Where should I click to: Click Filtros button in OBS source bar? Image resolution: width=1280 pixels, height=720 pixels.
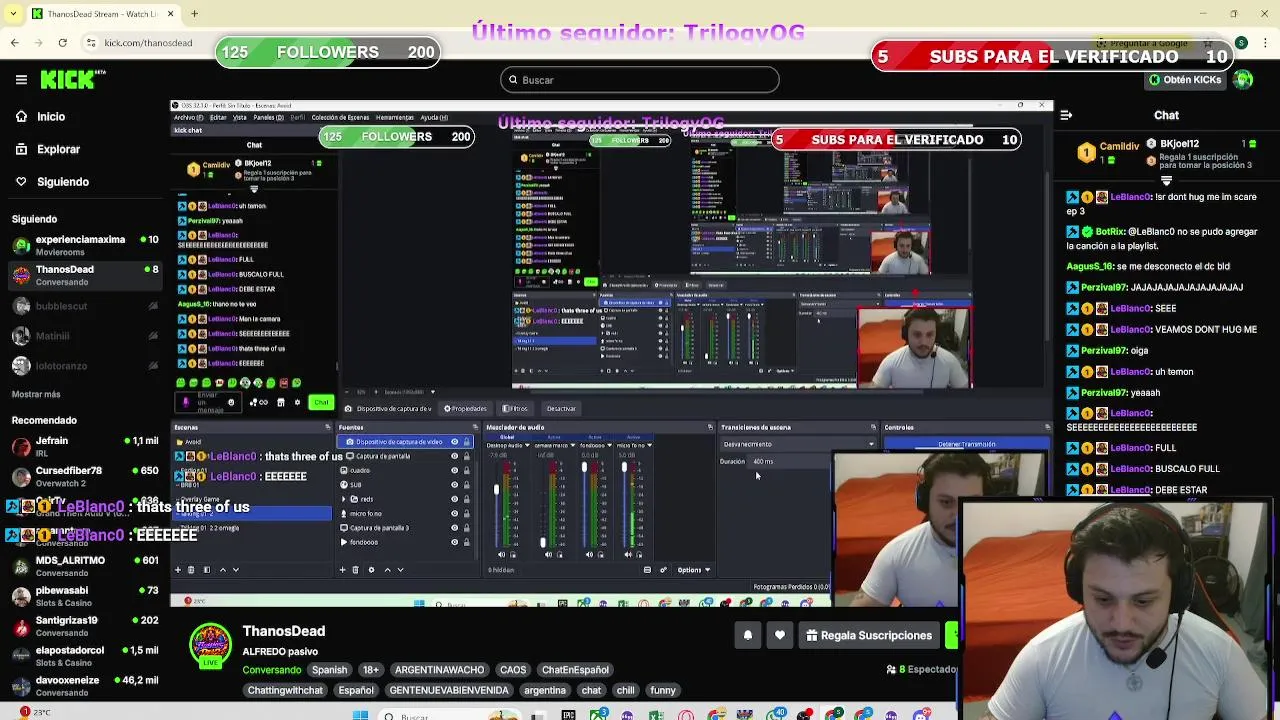tap(515, 408)
